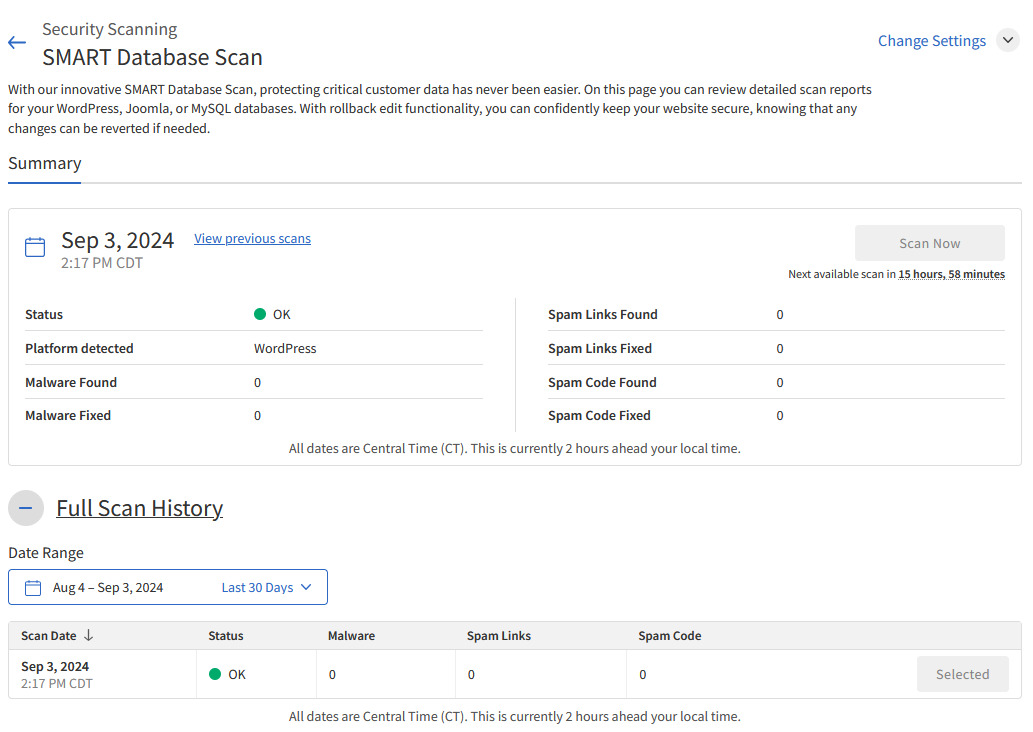The height and width of the screenshot is (732, 1033).
Task: Click the calendar icon beside the summary date
Action: point(35,247)
